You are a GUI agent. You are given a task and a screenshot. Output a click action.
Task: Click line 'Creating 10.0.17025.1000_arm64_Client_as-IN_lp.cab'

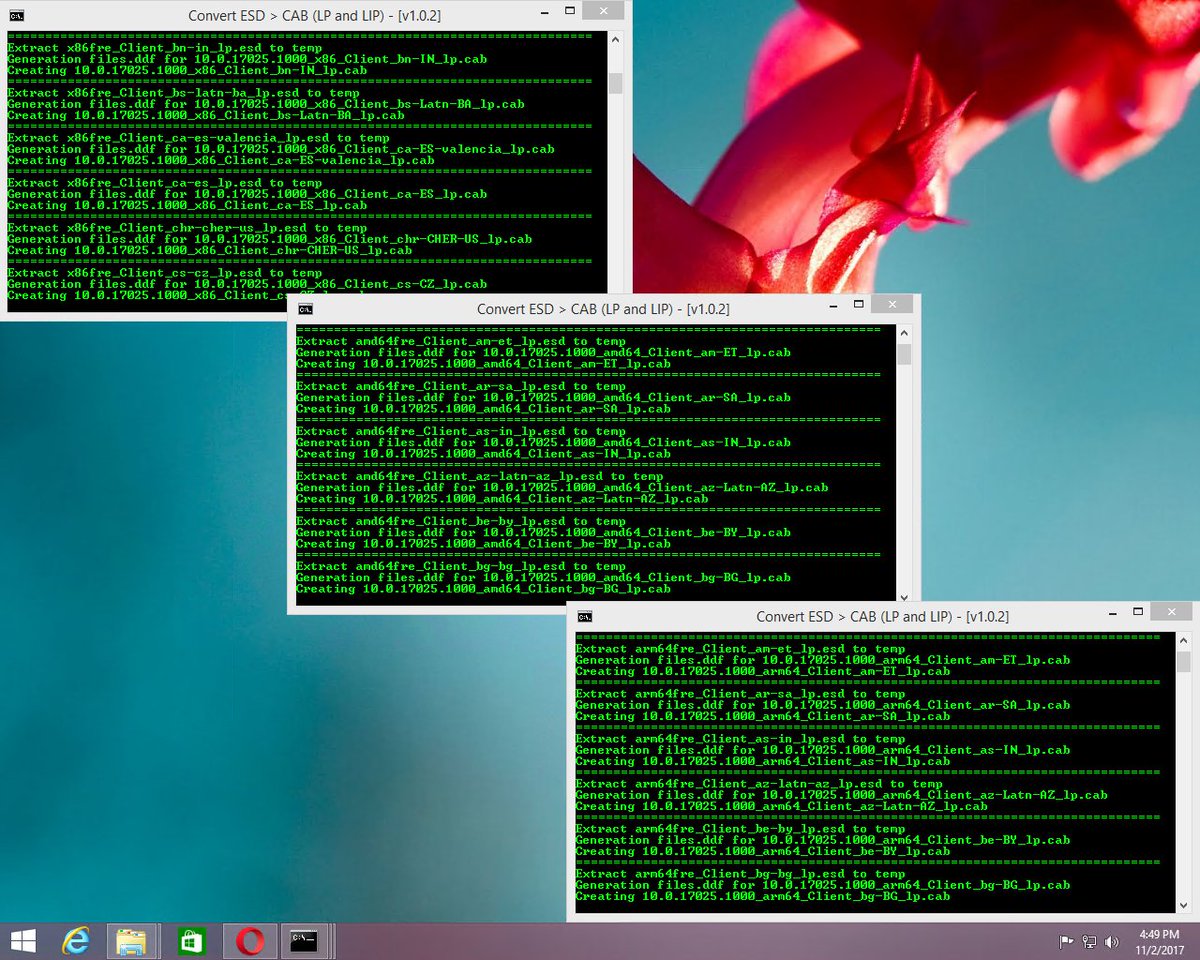point(763,761)
